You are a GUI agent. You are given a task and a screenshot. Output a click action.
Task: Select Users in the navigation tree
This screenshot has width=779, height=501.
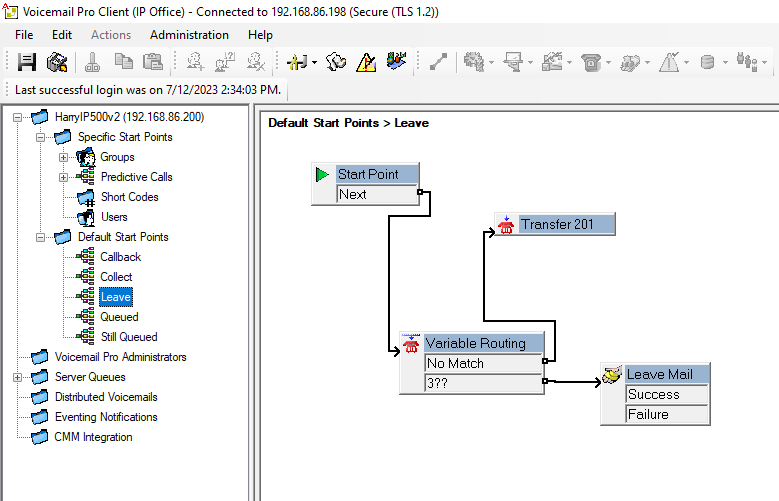pyautogui.click(x=114, y=217)
